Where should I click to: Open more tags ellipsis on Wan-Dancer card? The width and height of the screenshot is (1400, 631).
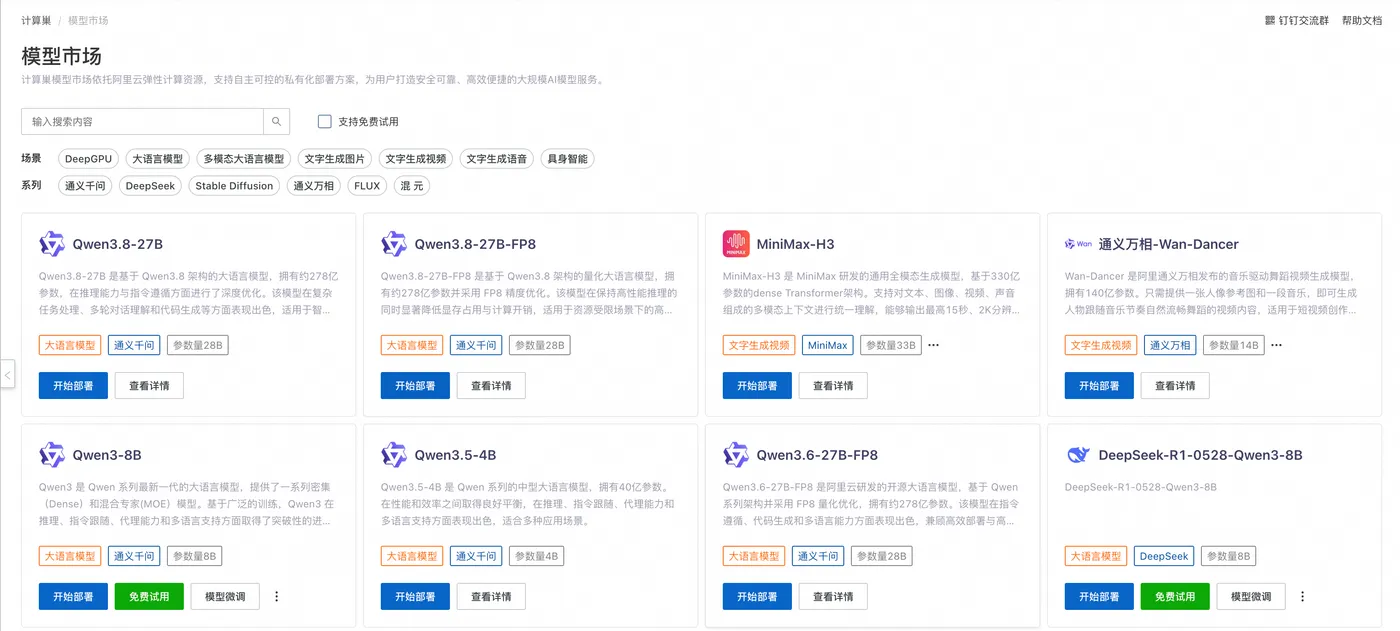[x=1276, y=345]
